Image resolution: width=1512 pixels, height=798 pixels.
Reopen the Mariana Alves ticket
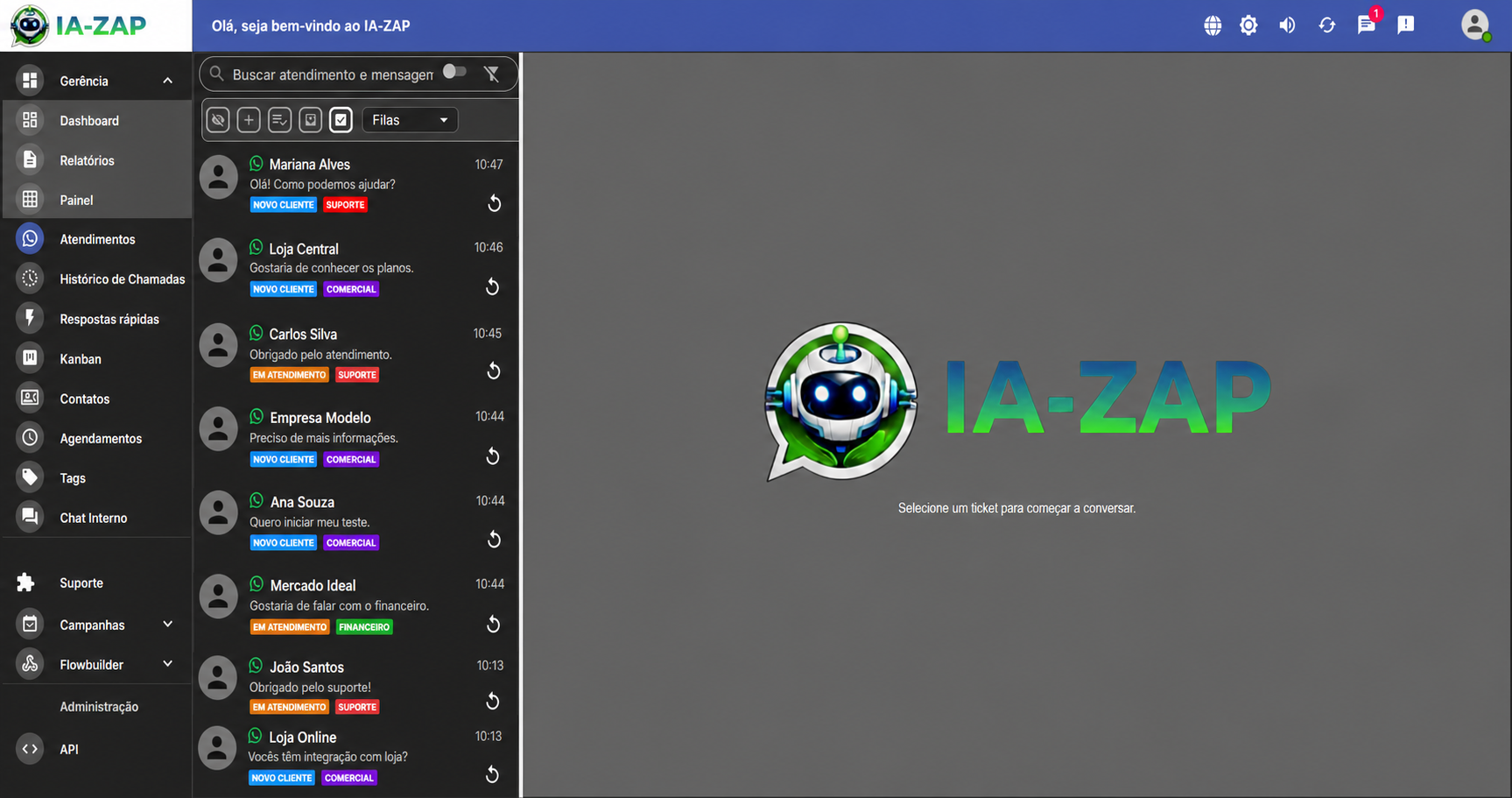pyautogui.click(x=494, y=203)
